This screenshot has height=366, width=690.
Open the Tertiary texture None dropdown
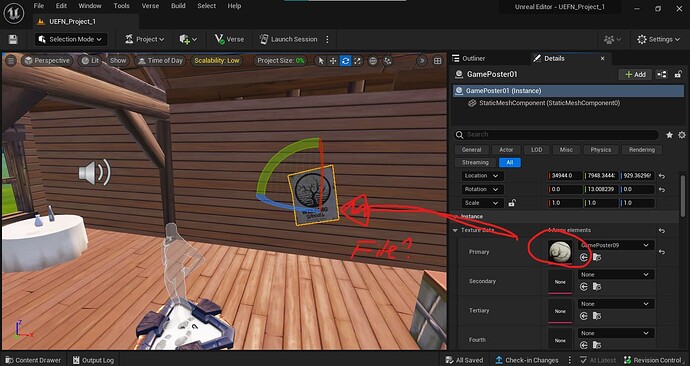pyautogui.click(x=616, y=304)
